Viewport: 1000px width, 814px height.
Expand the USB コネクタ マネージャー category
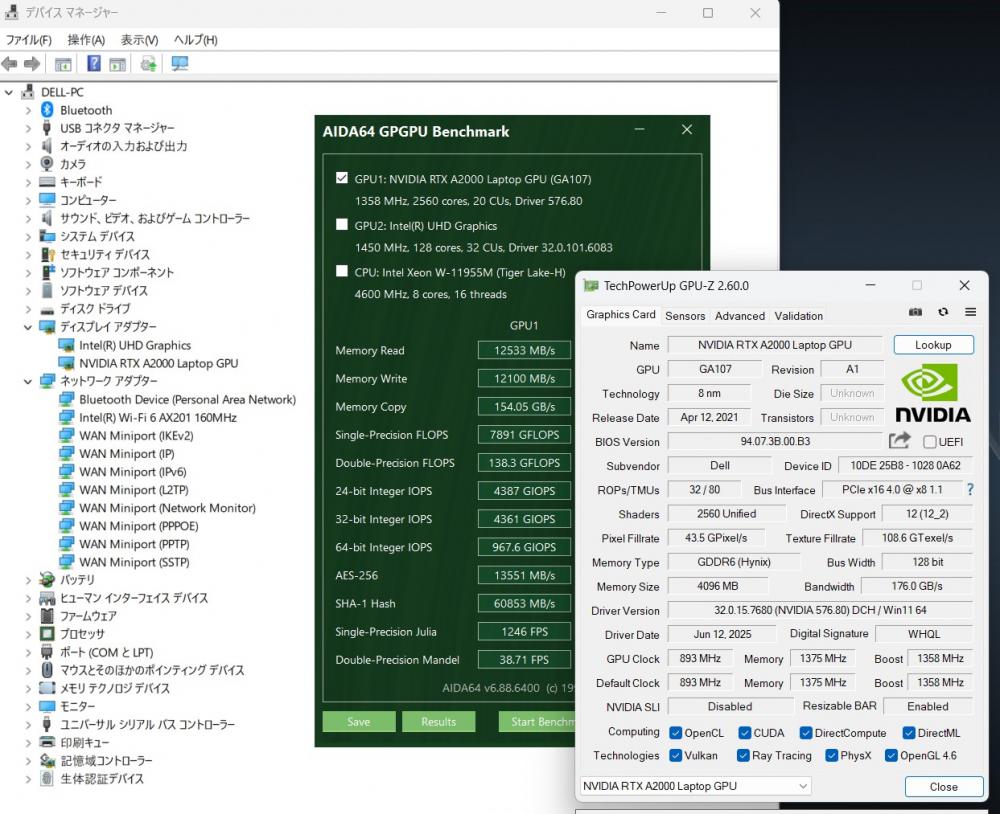point(28,128)
